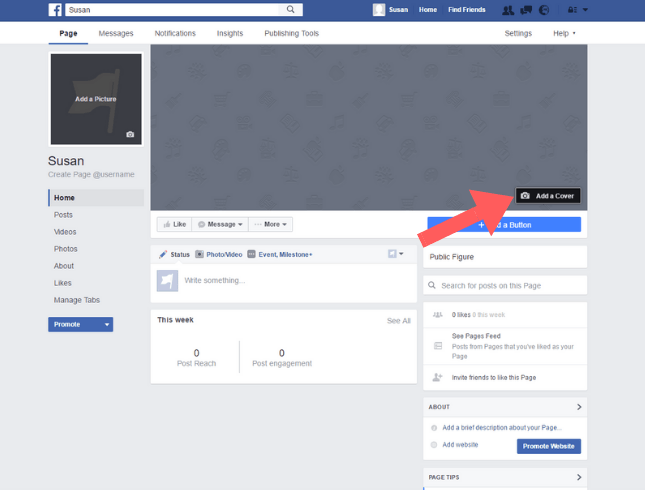Click the Photo/Video icon in composer
The height and width of the screenshot is (490, 645).
pyautogui.click(x=200, y=255)
